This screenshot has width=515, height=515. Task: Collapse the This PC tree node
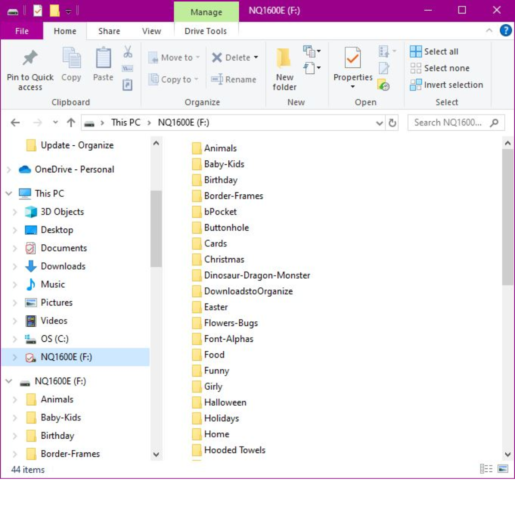(9, 193)
